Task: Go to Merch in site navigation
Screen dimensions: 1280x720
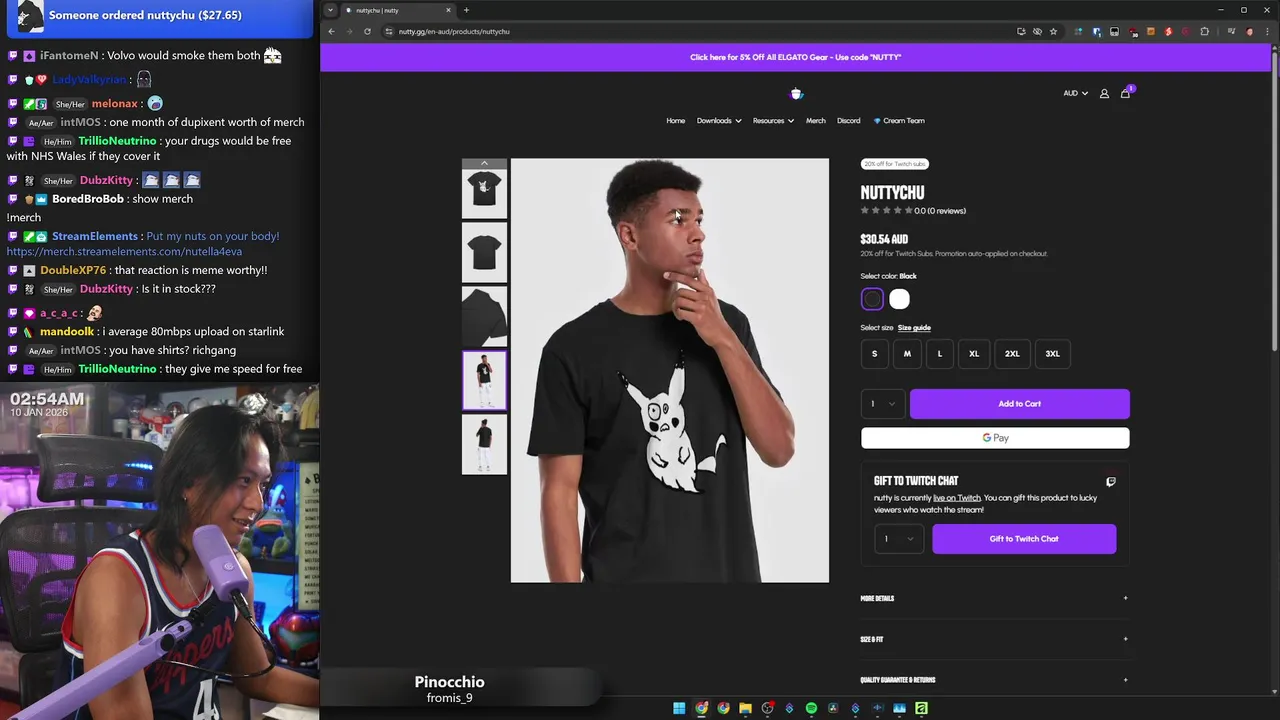Action: coord(816,121)
